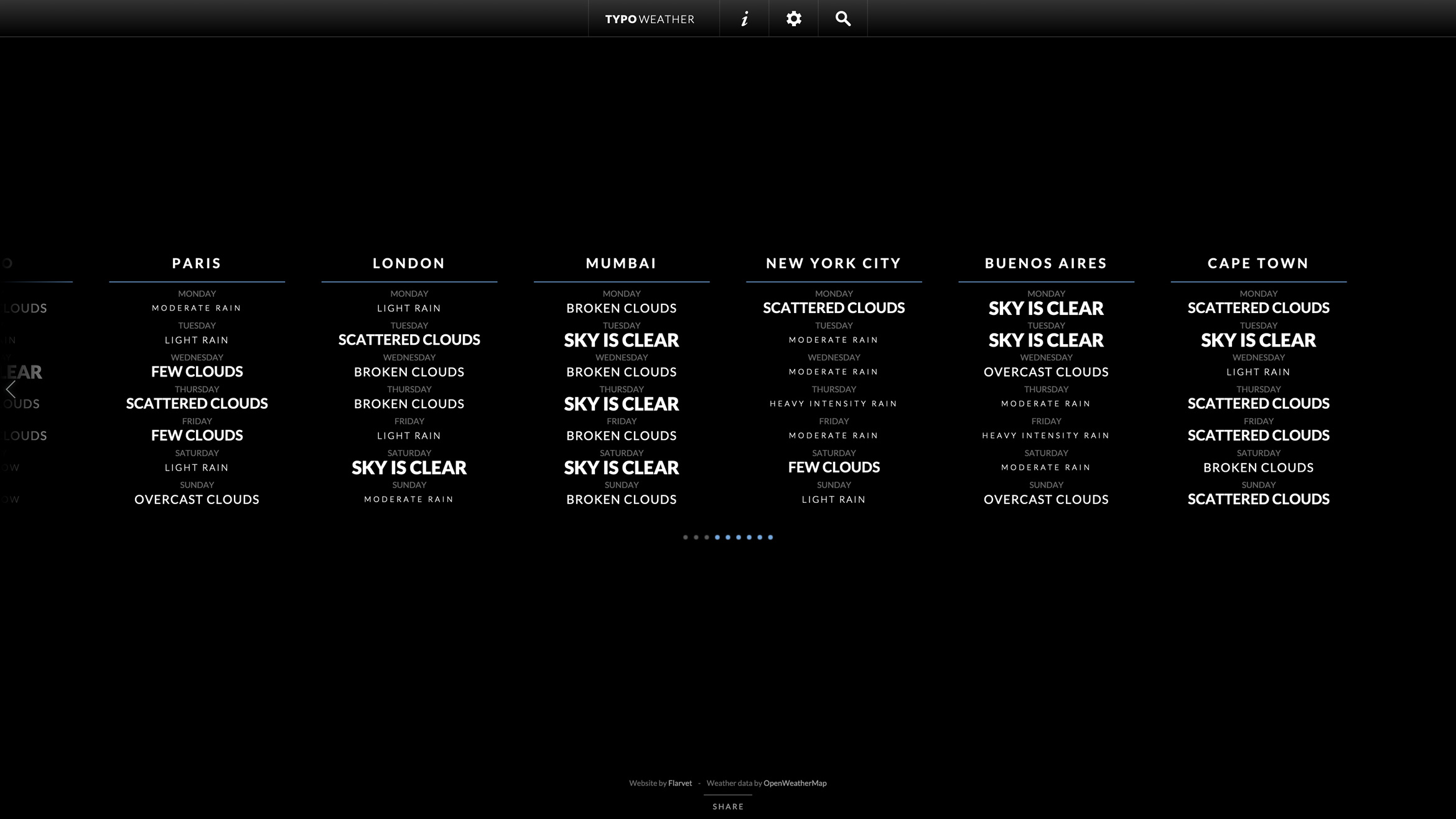Select the PARIS city column
Image resolution: width=1456 pixels, height=819 pixels.
pyautogui.click(x=197, y=263)
